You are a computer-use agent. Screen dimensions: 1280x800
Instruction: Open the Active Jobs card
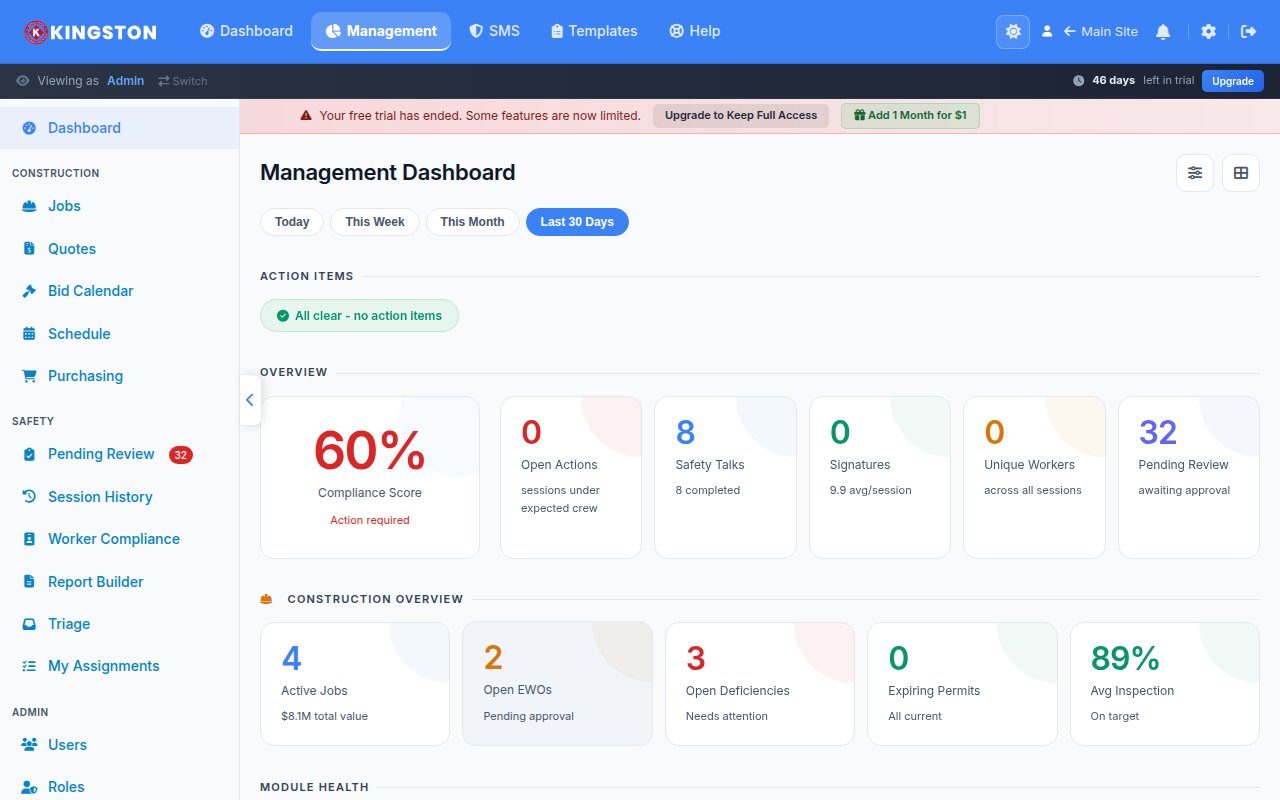[355, 684]
